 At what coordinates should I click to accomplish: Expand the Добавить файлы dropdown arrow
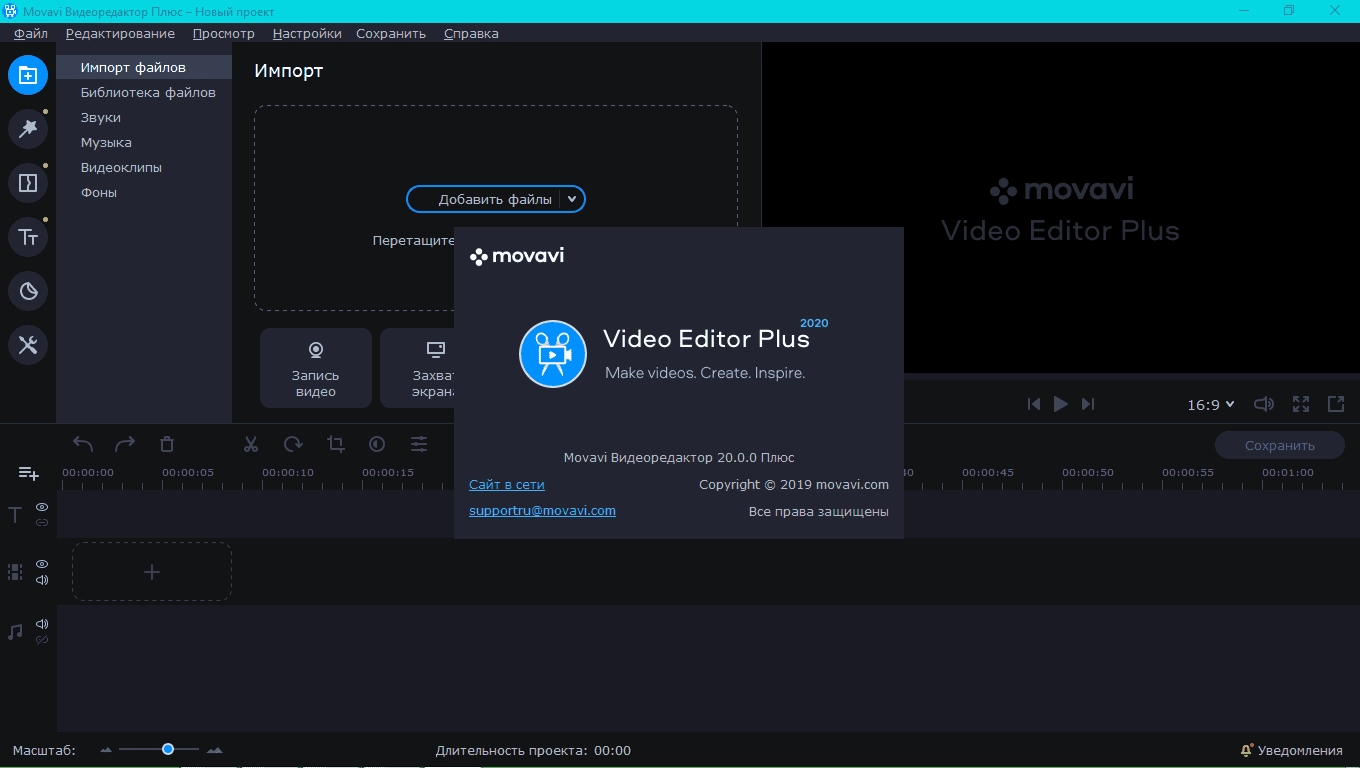coord(572,199)
